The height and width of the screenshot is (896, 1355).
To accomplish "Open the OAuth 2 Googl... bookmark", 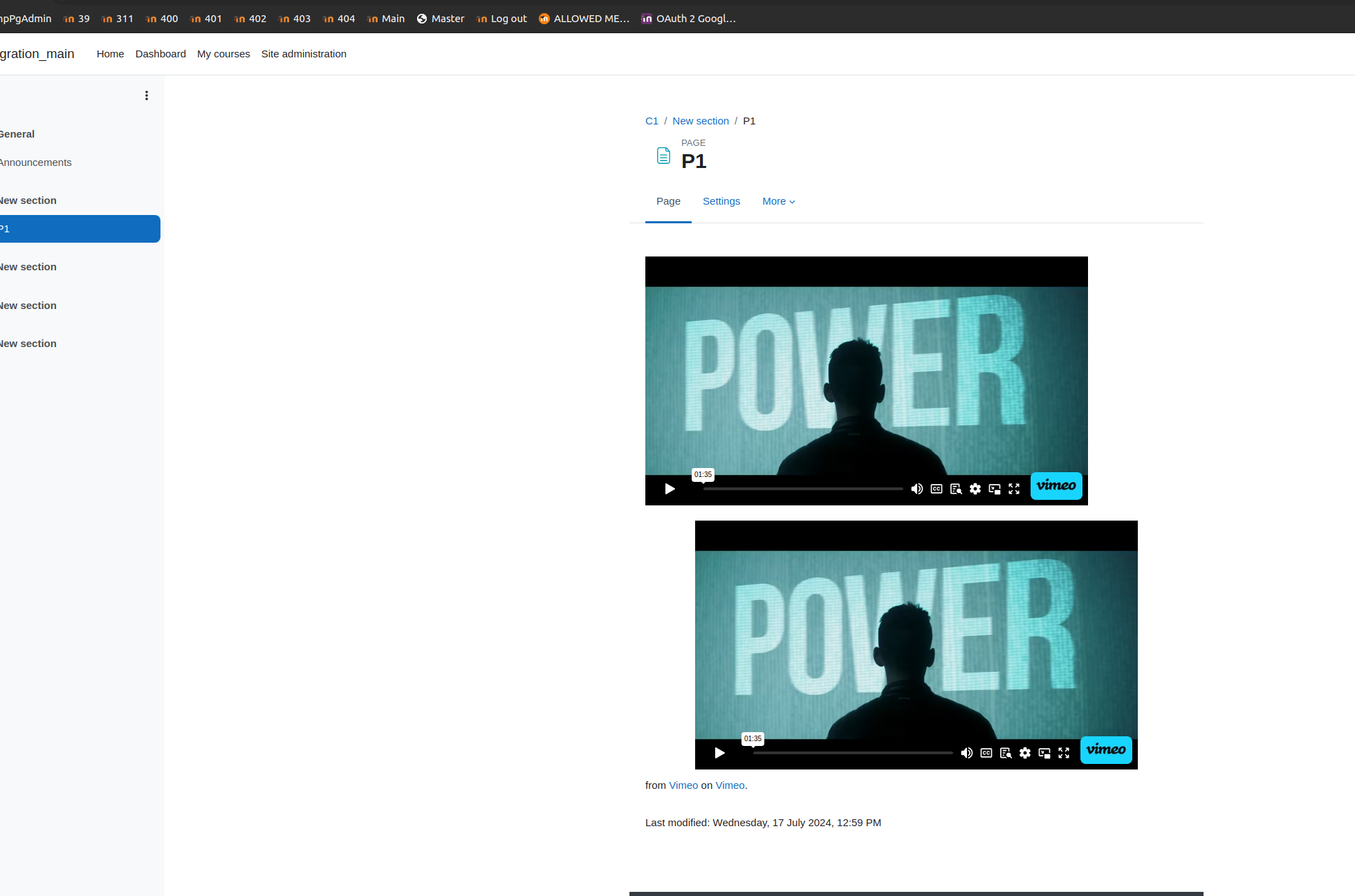I will (688, 19).
